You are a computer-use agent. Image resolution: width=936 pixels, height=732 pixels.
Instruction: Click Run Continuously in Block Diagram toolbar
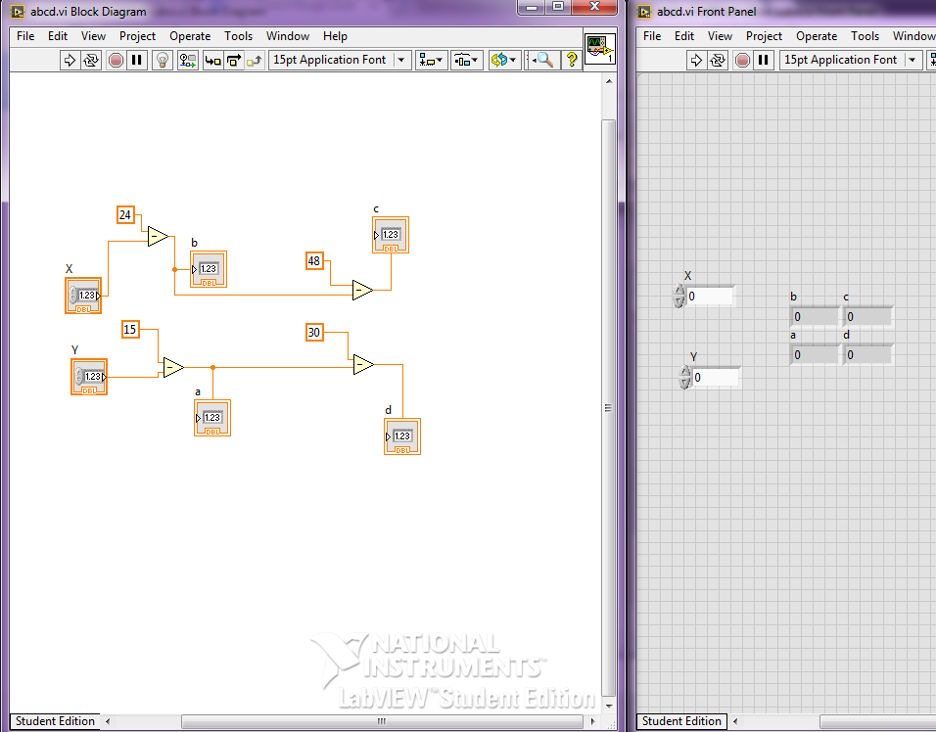(91, 60)
